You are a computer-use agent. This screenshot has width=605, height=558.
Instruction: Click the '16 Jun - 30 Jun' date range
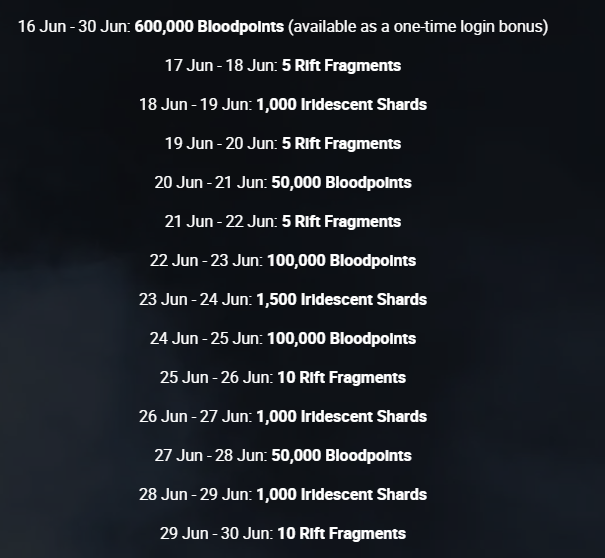[x=68, y=27]
